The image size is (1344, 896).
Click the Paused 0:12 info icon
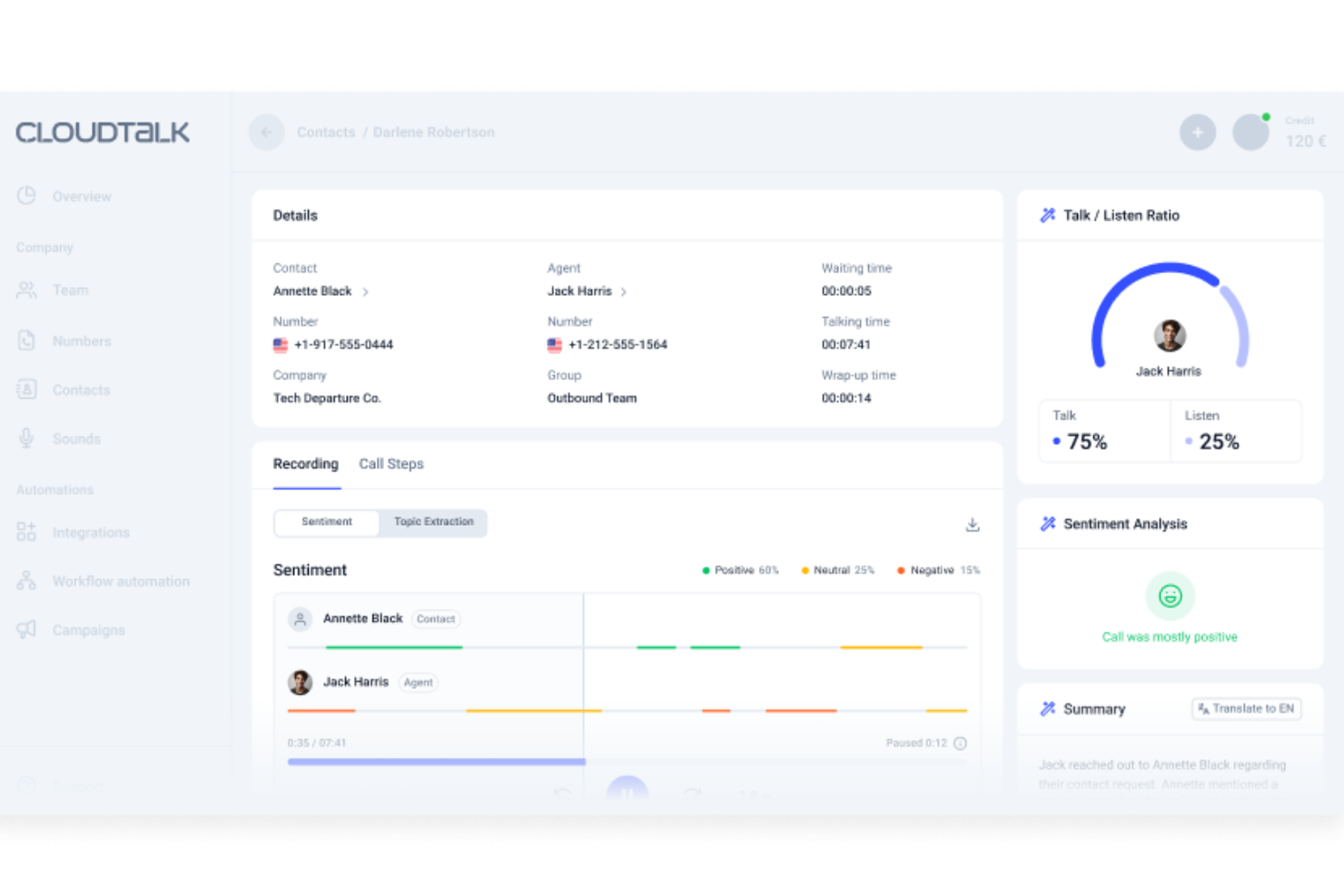click(x=960, y=743)
